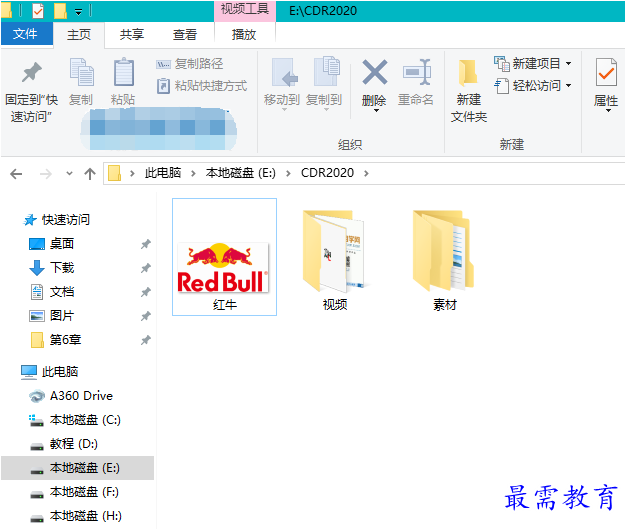
Task: Expand chevron after This PC breadcrumb
Action: (193, 173)
